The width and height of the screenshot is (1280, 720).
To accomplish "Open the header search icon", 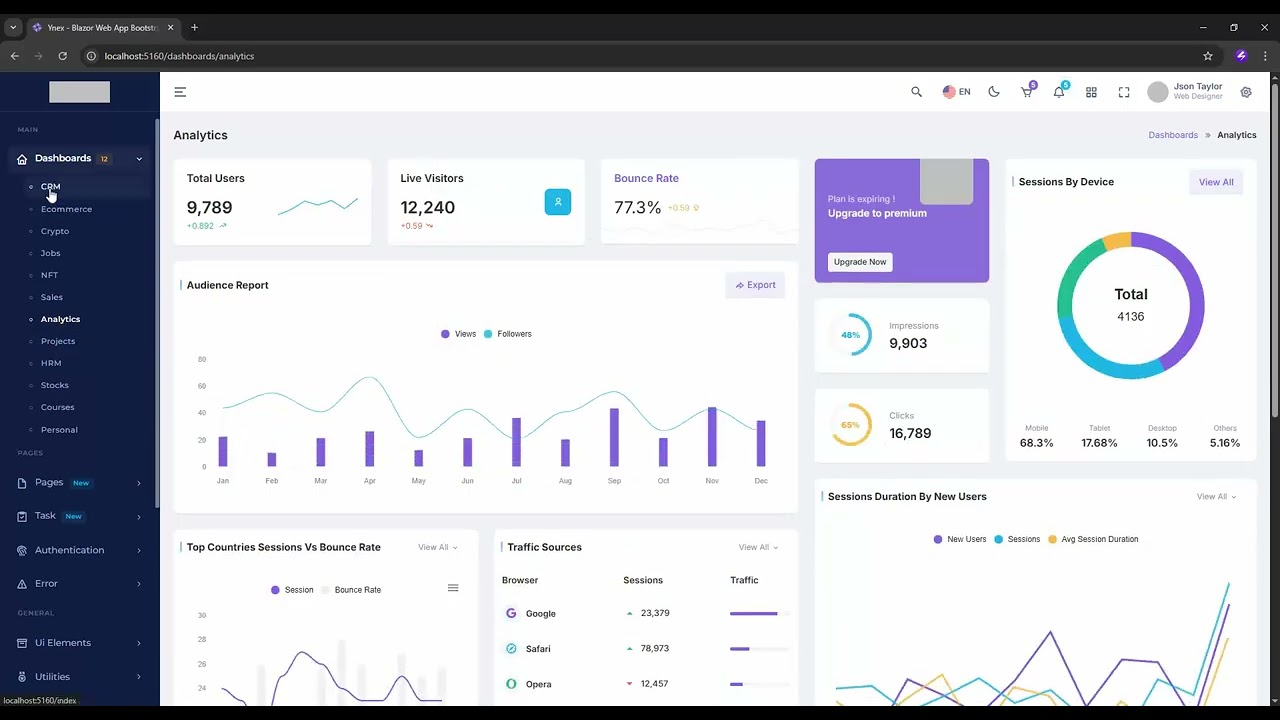I will [916, 92].
